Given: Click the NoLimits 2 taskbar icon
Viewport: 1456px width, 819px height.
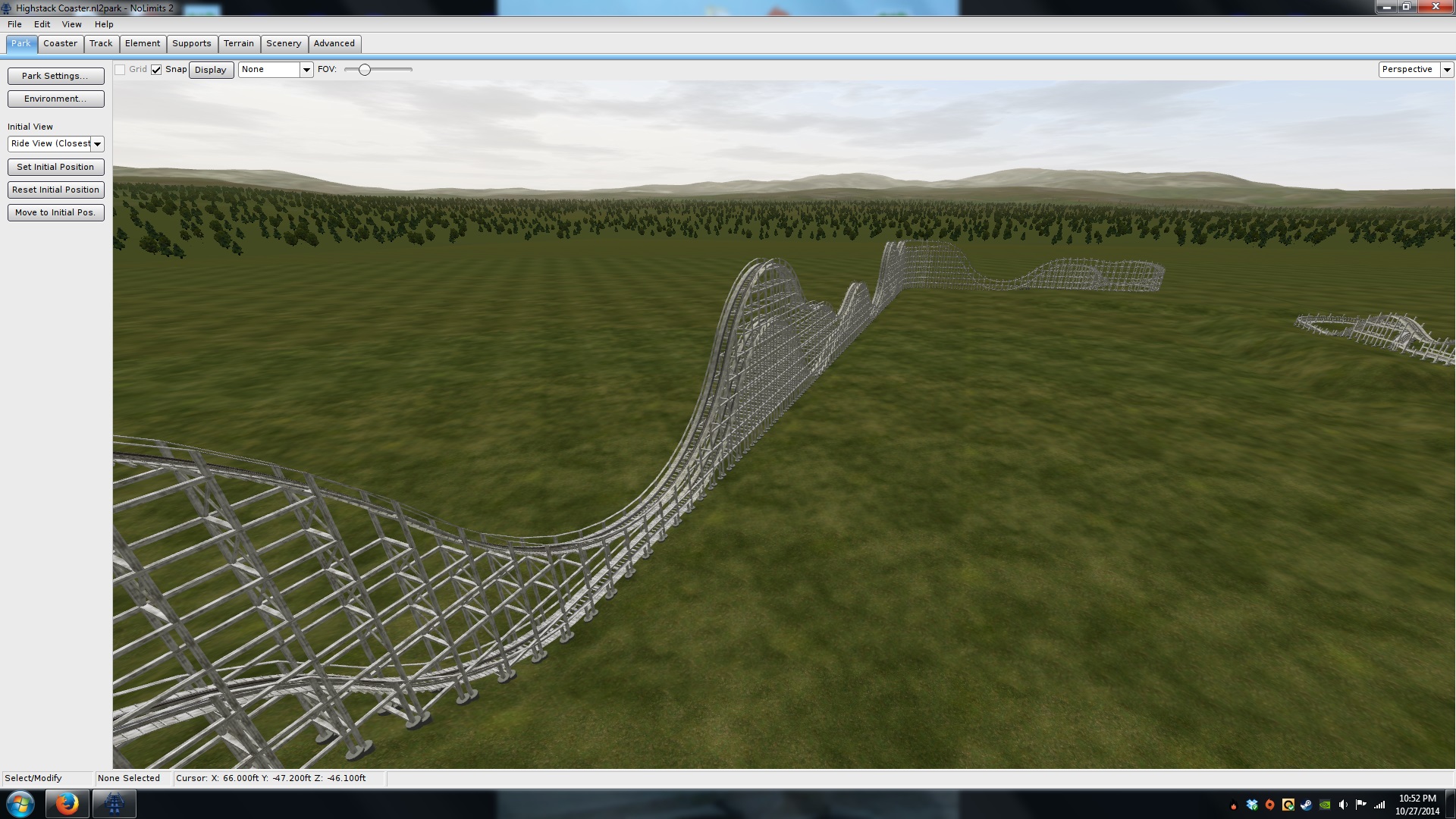Looking at the screenshot, I should click(x=115, y=804).
